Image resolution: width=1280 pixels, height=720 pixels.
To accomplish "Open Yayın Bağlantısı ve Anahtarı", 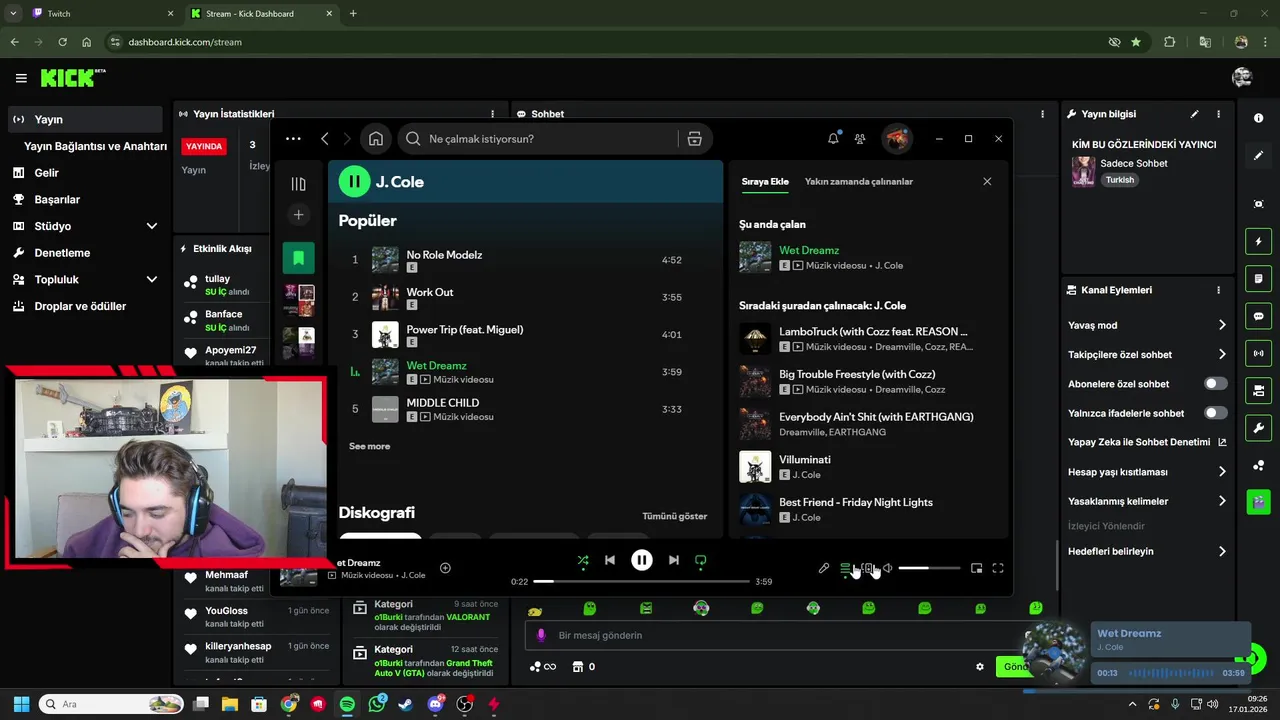I will click(95, 146).
